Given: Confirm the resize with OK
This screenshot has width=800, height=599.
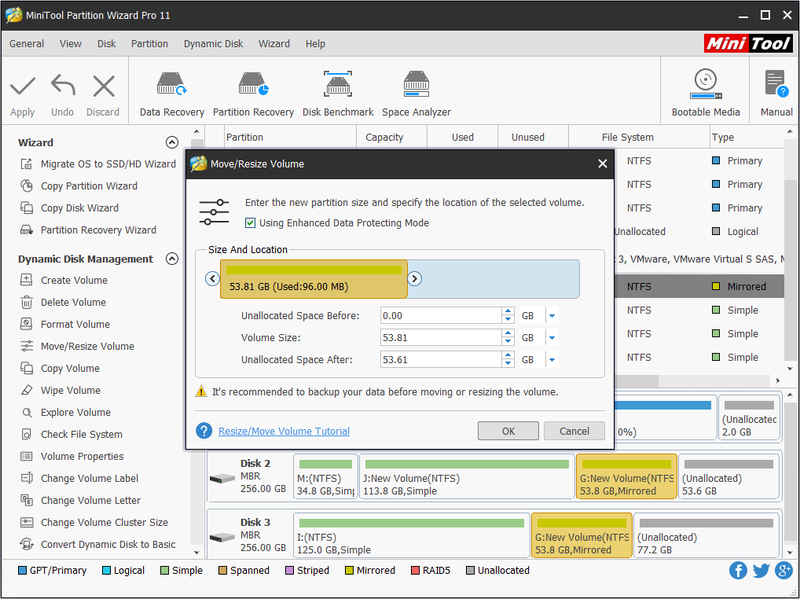Looking at the screenshot, I should click(x=508, y=431).
